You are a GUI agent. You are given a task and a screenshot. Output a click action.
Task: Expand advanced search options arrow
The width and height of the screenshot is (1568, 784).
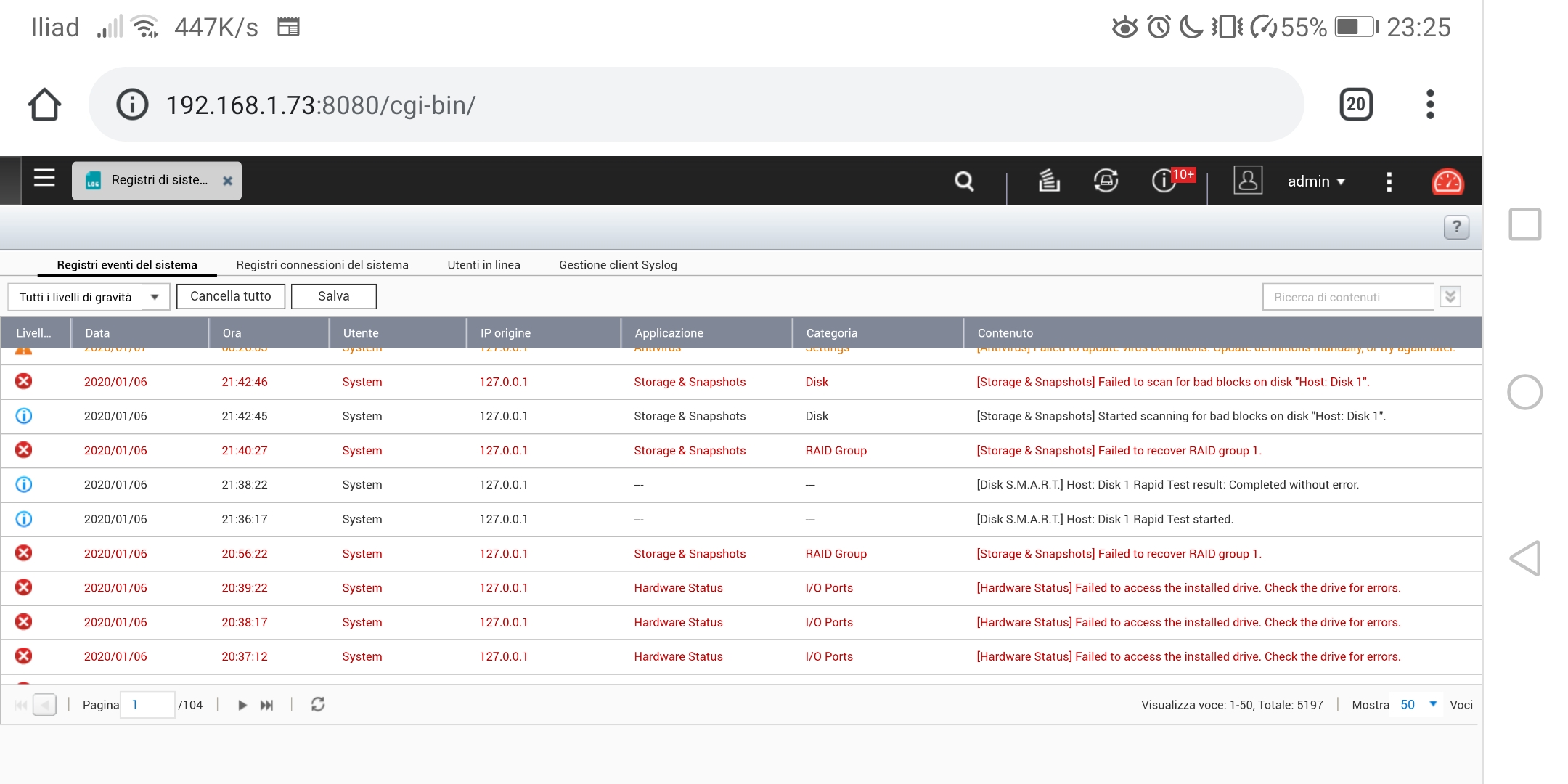[1450, 297]
